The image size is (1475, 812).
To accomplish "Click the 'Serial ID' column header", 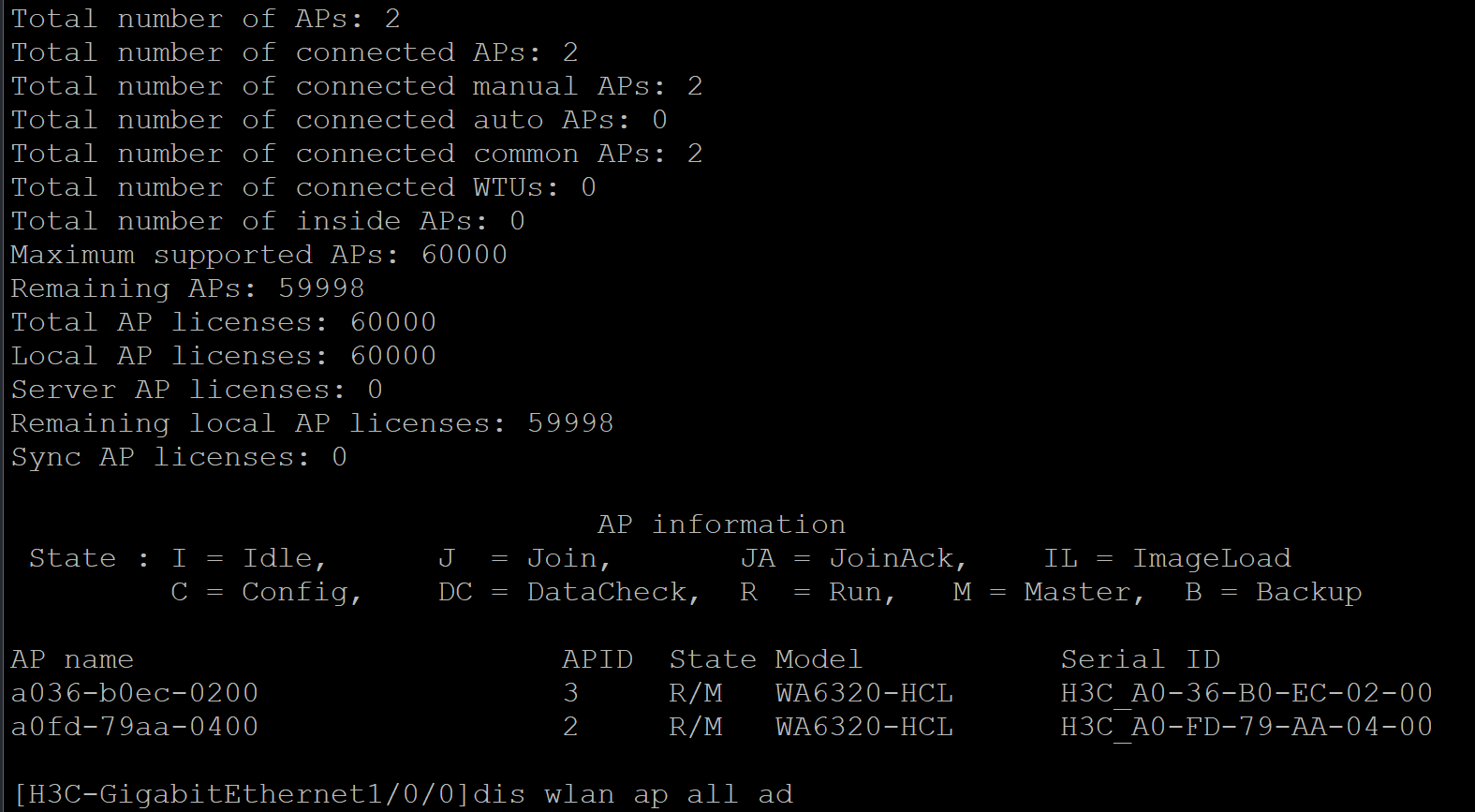I will 1140,659.
